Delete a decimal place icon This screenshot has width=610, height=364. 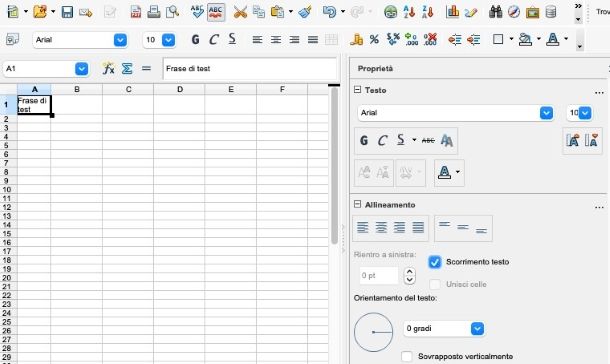pyautogui.click(x=430, y=39)
